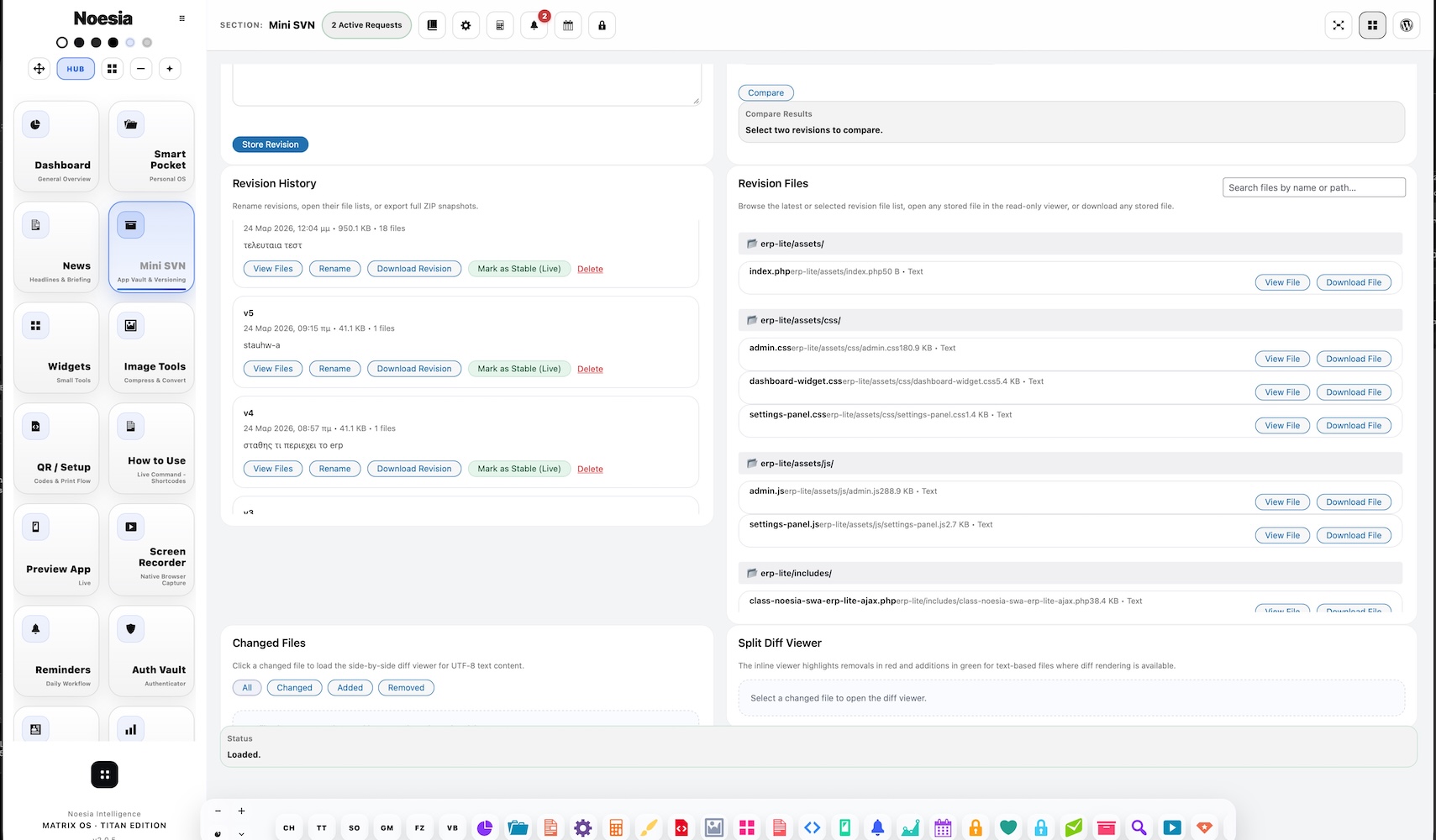
Task: Pick the light blue theme dot under Noesia
Action: tap(130, 42)
